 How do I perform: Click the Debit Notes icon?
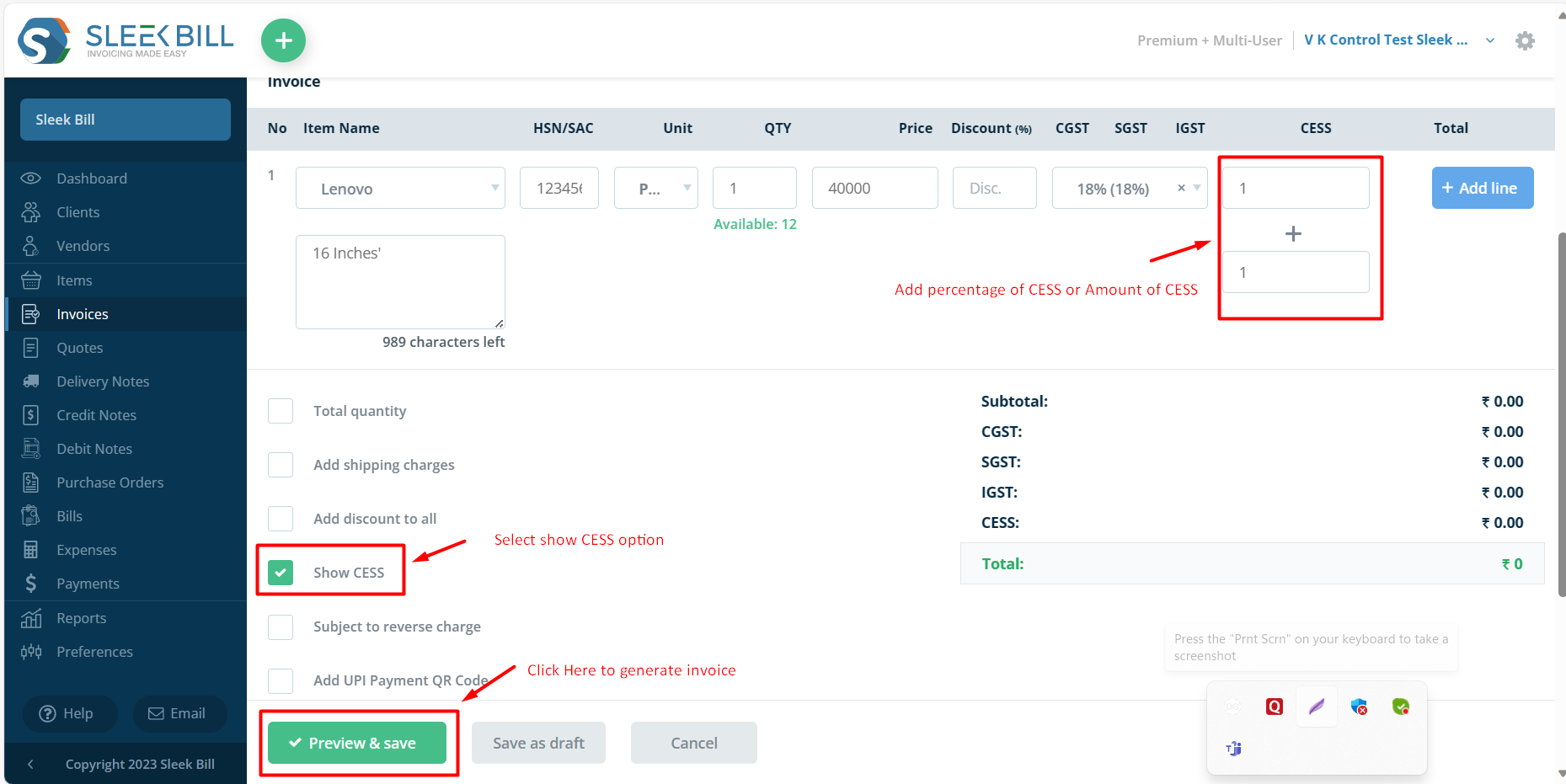coord(31,449)
